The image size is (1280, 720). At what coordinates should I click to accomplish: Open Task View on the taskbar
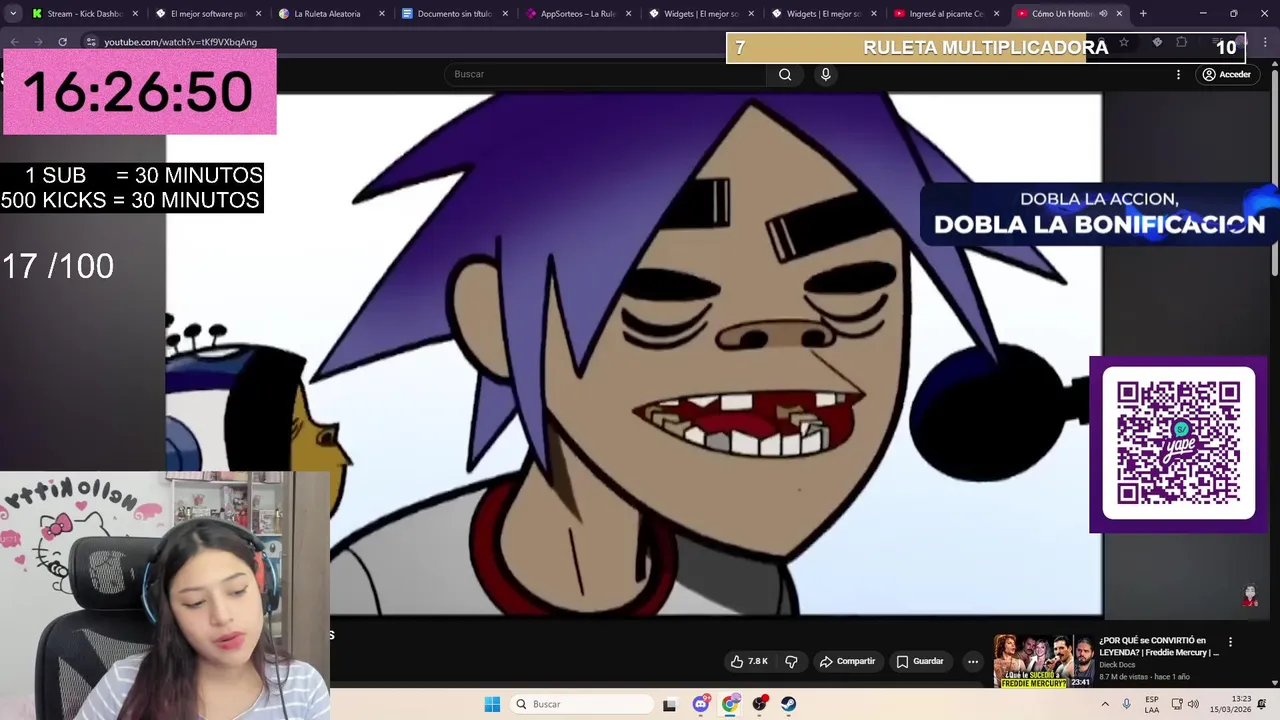(x=669, y=704)
